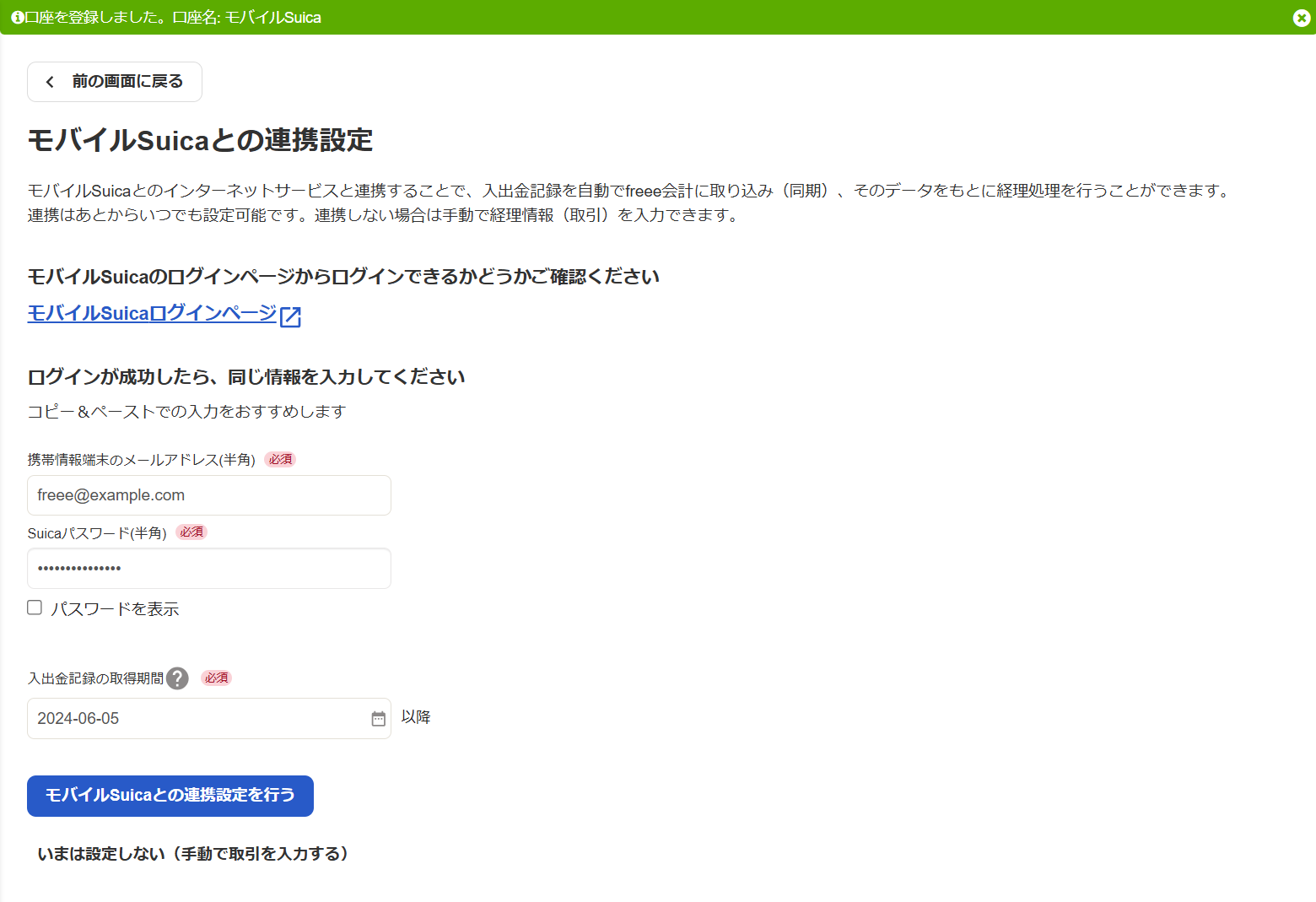Open the calendar picker icon
Viewport: 1316px width, 902px height.
(x=379, y=719)
